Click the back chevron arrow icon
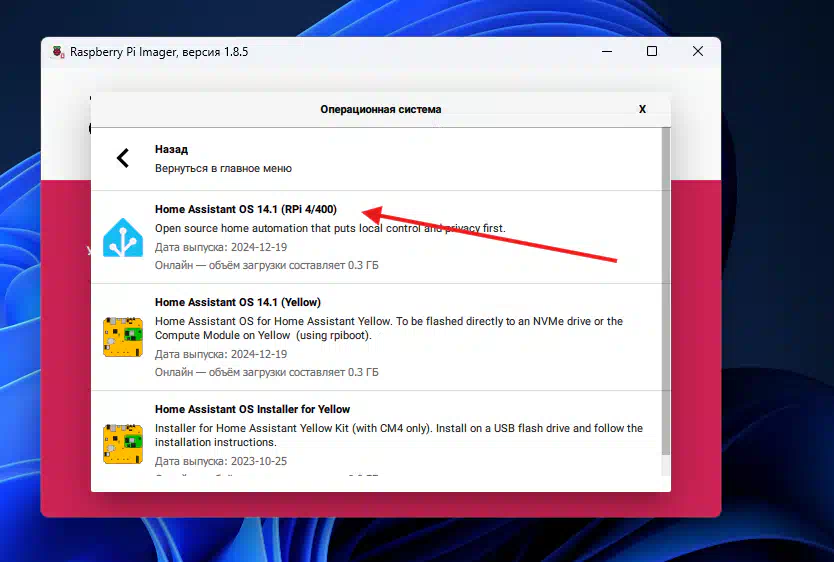 (x=123, y=158)
